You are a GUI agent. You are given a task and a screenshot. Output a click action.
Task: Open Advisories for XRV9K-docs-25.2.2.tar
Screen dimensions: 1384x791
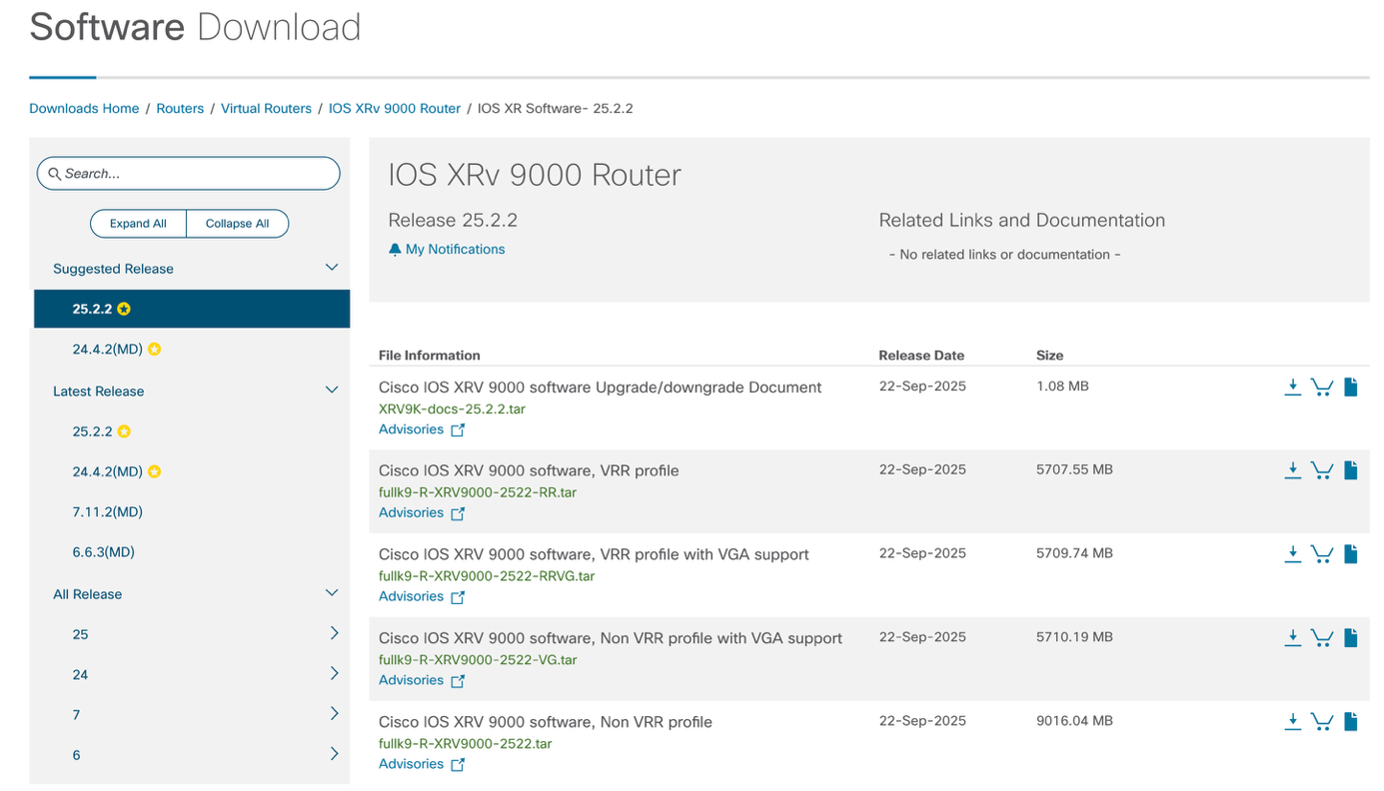click(x=411, y=429)
